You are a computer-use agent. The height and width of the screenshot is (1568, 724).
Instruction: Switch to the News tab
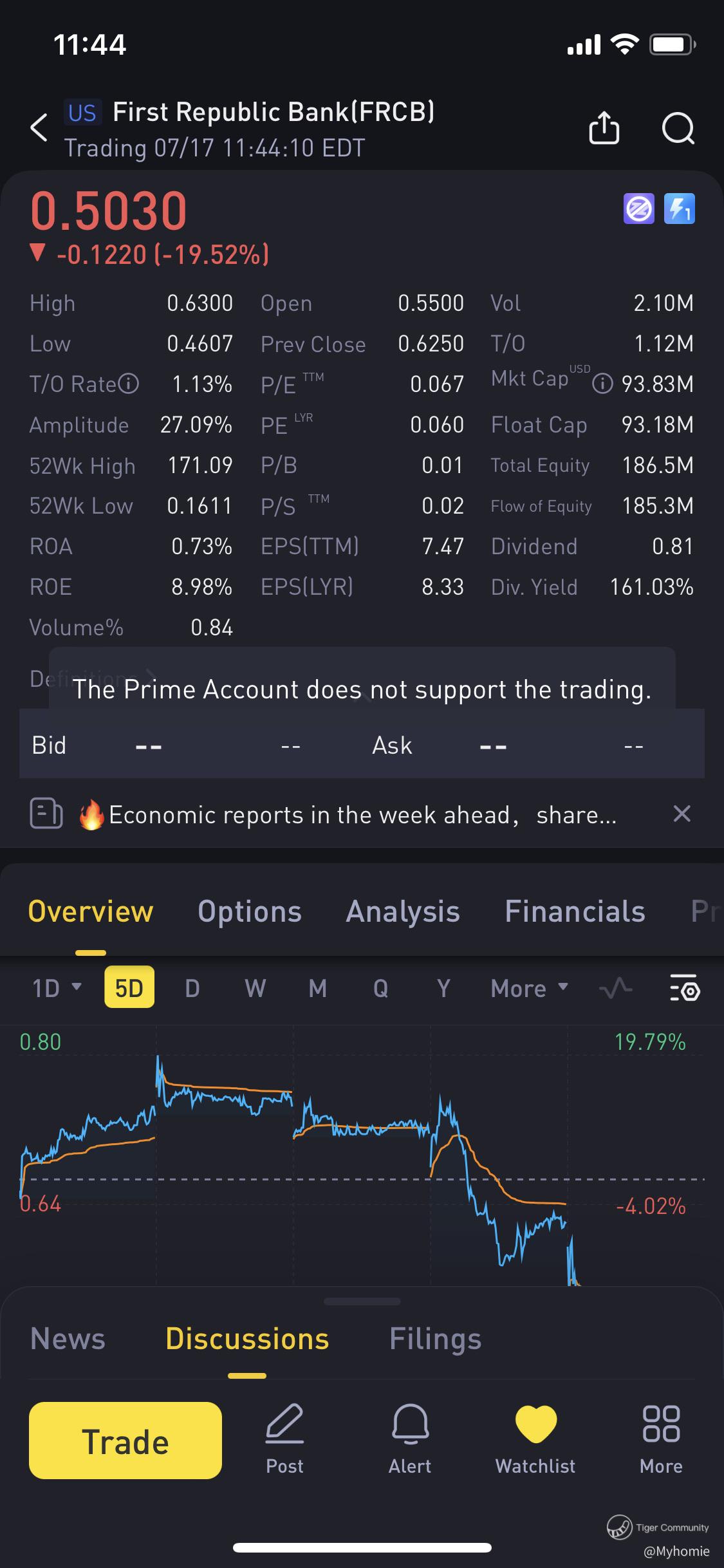coord(68,1339)
